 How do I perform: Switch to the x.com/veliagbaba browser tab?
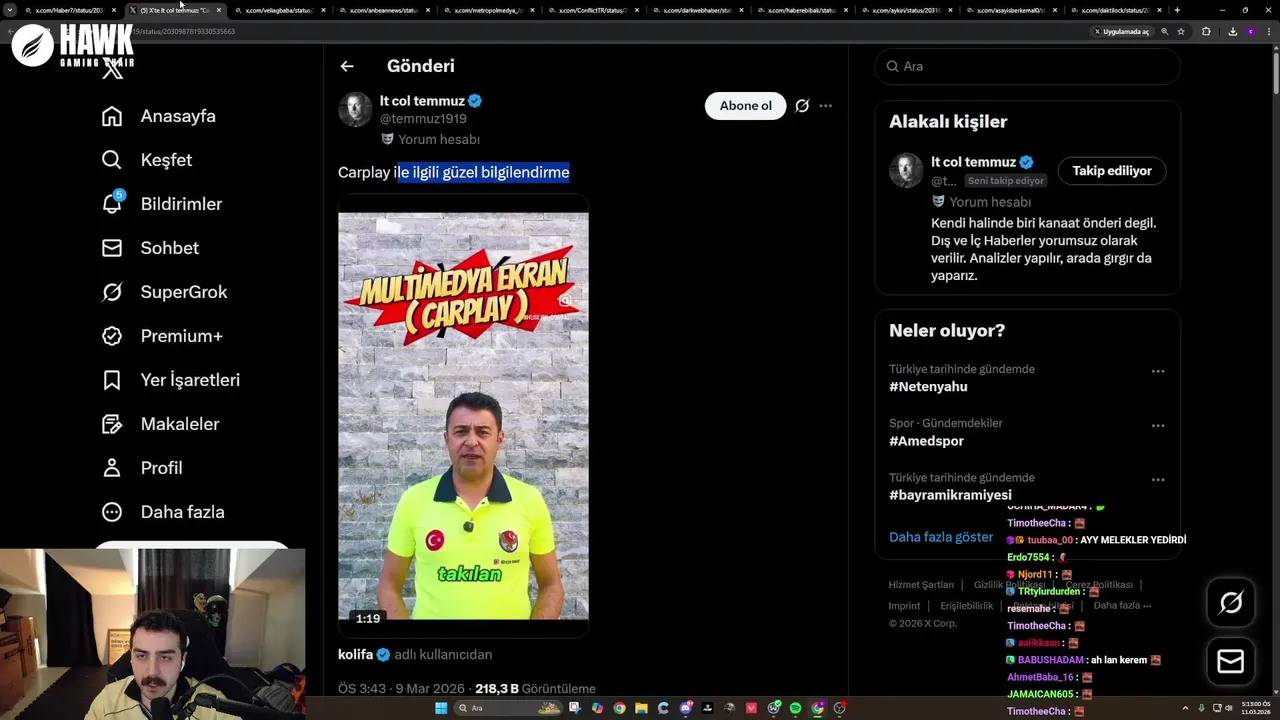(x=279, y=10)
